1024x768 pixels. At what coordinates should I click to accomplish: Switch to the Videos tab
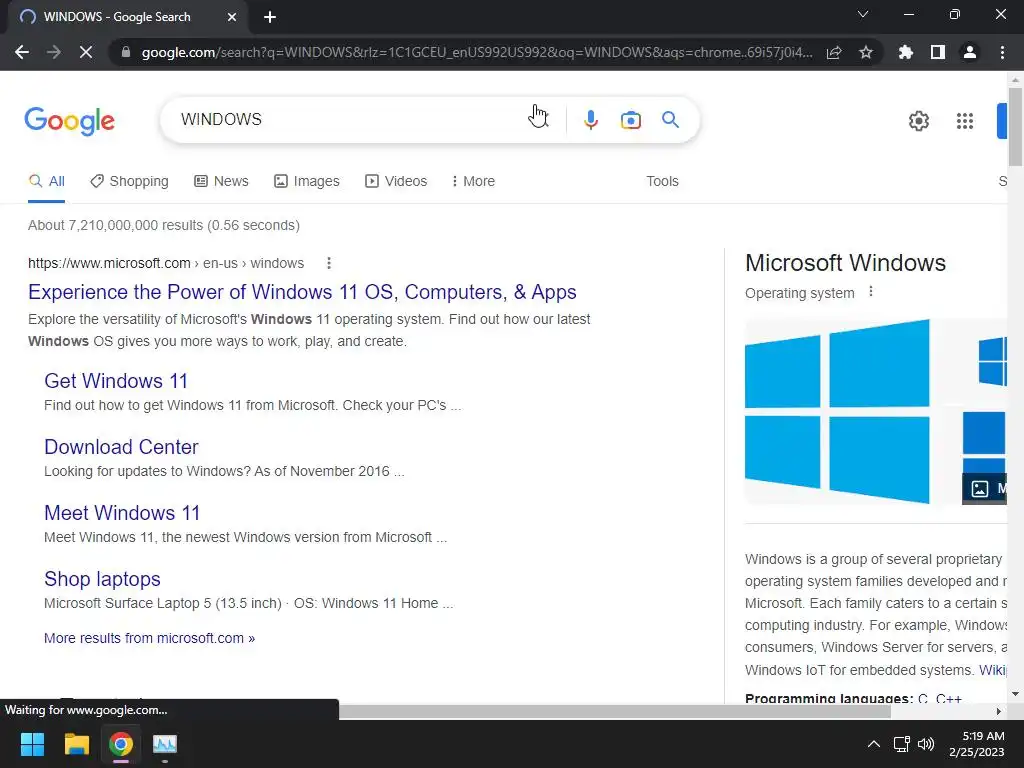tap(396, 182)
